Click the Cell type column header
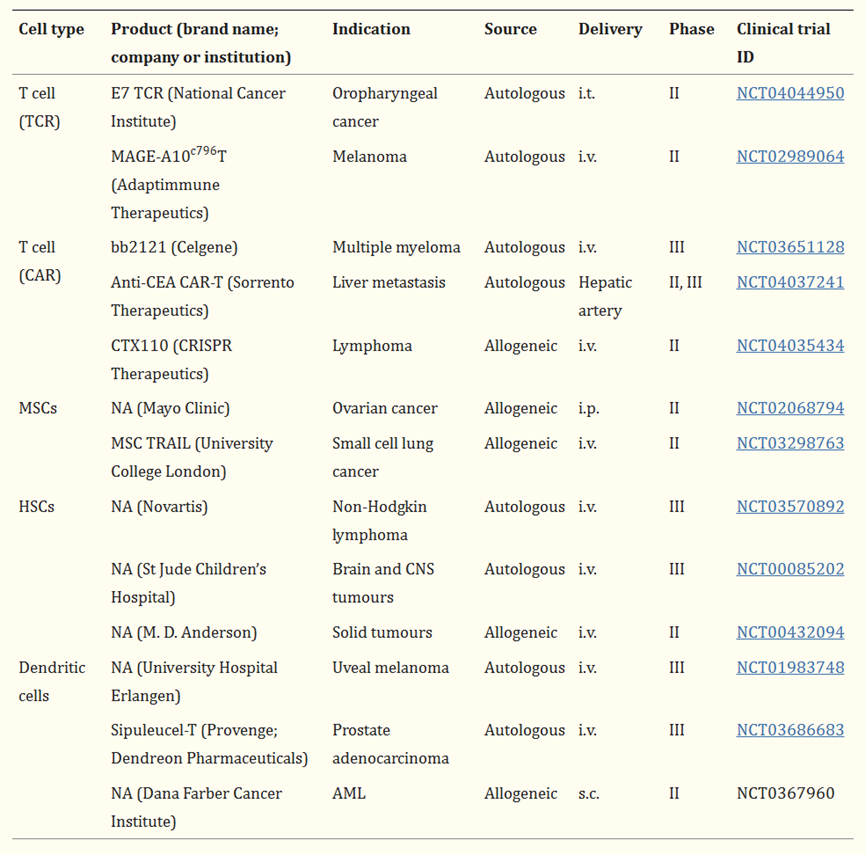Image resolution: width=865 pixels, height=855 pixels. pyautogui.click(x=51, y=29)
